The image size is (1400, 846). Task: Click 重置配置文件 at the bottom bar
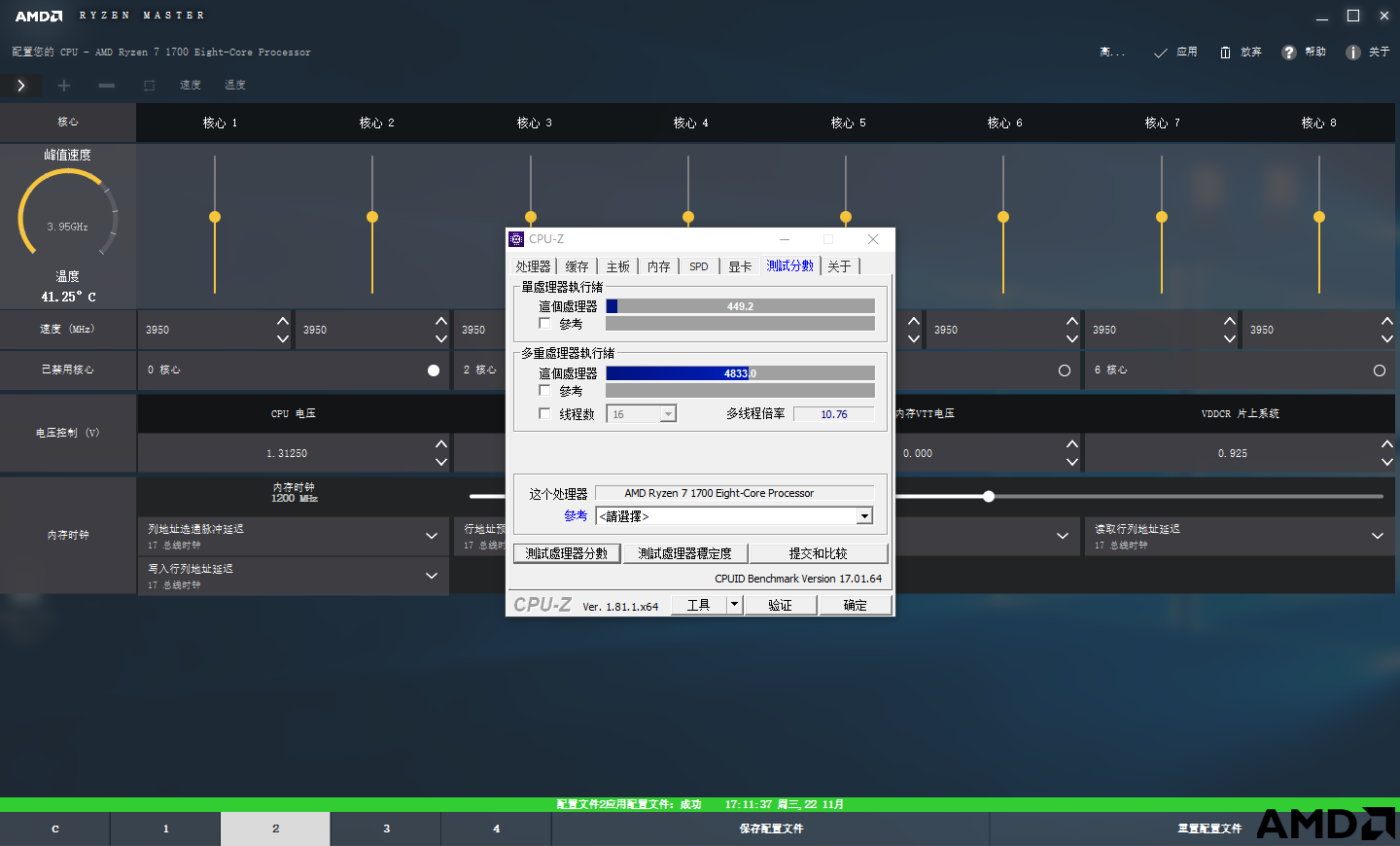point(1209,829)
